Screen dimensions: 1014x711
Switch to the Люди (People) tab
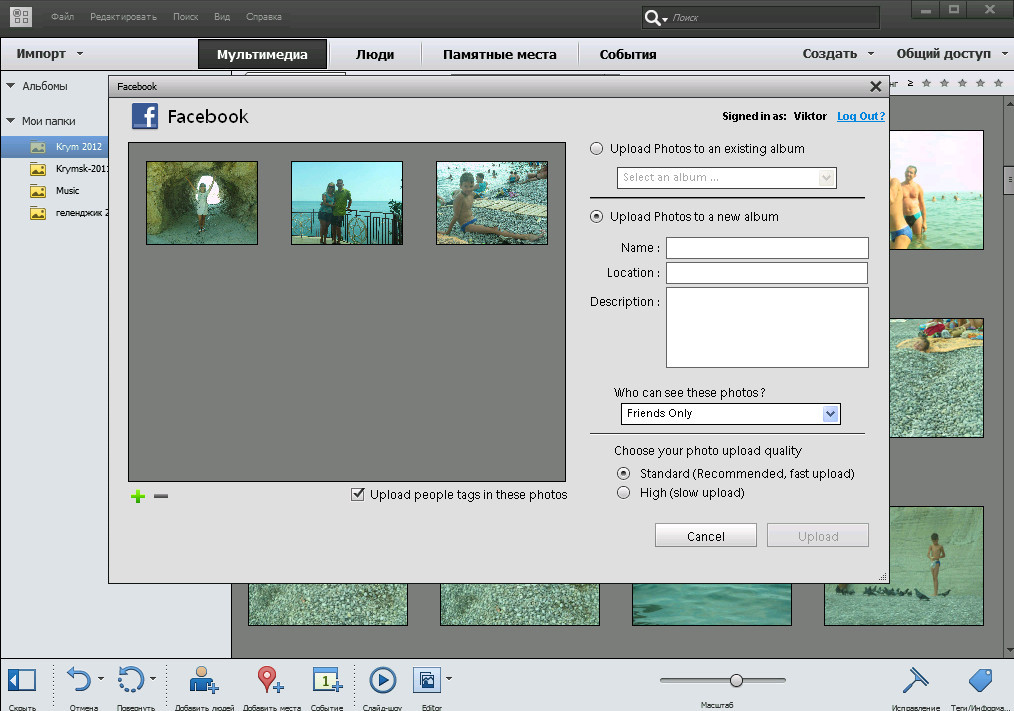coord(375,54)
